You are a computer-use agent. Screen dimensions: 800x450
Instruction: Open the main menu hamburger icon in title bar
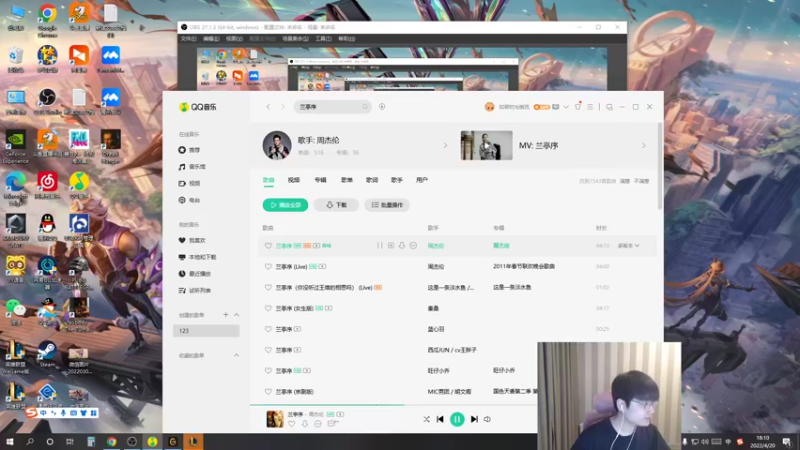(x=590, y=107)
